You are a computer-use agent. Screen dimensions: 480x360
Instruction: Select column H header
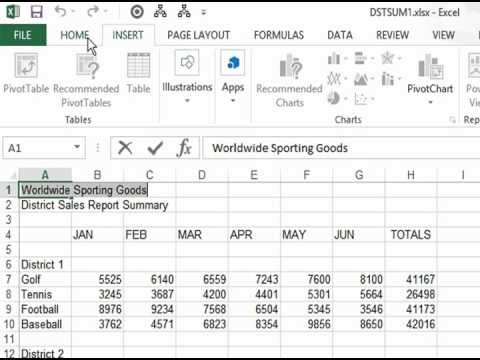[x=411, y=175]
